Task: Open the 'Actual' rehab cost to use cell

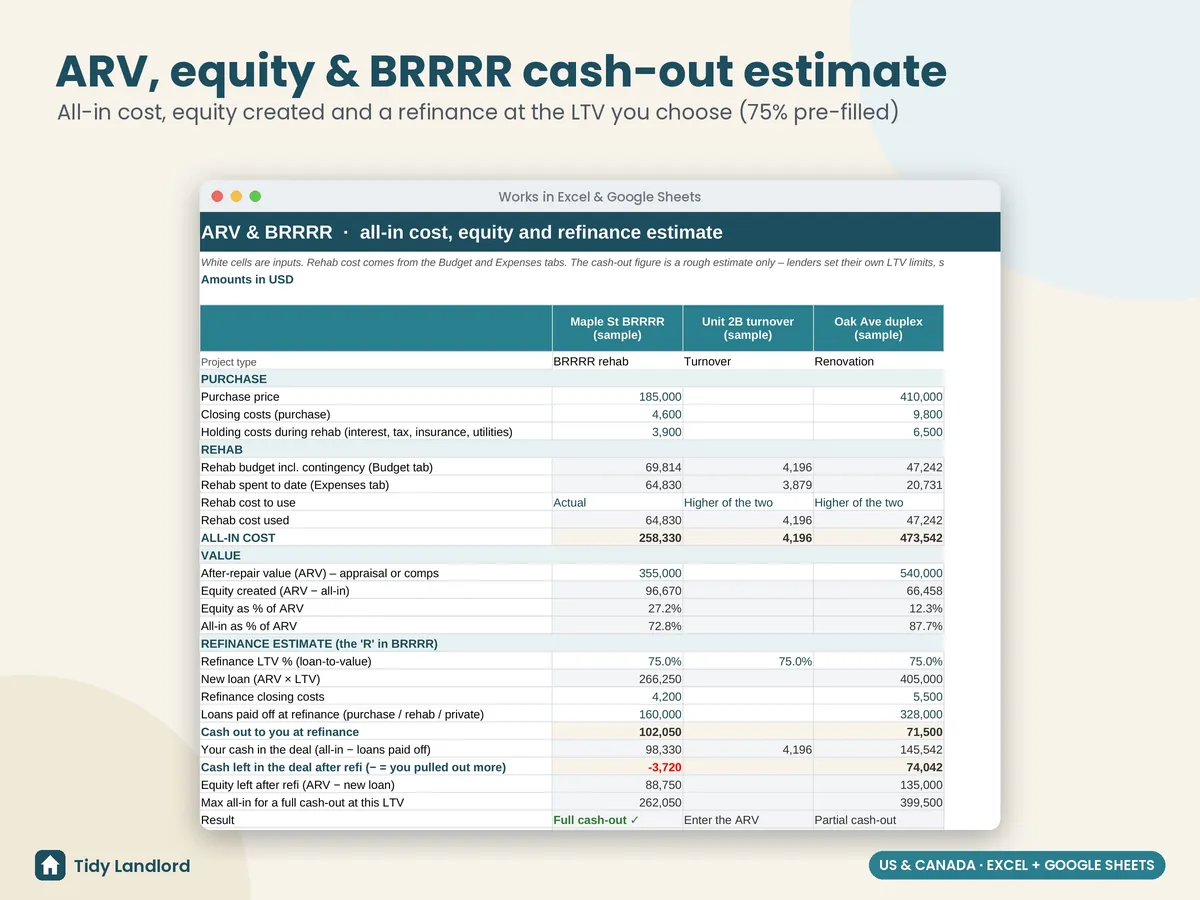Action: coord(617,502)
